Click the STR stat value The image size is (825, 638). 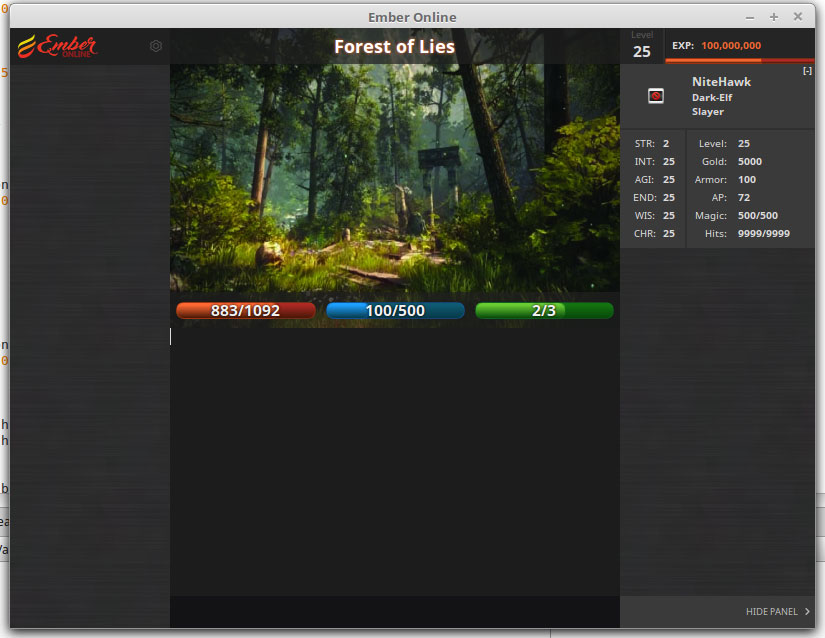pyautogui.click(x=666, y=144)
